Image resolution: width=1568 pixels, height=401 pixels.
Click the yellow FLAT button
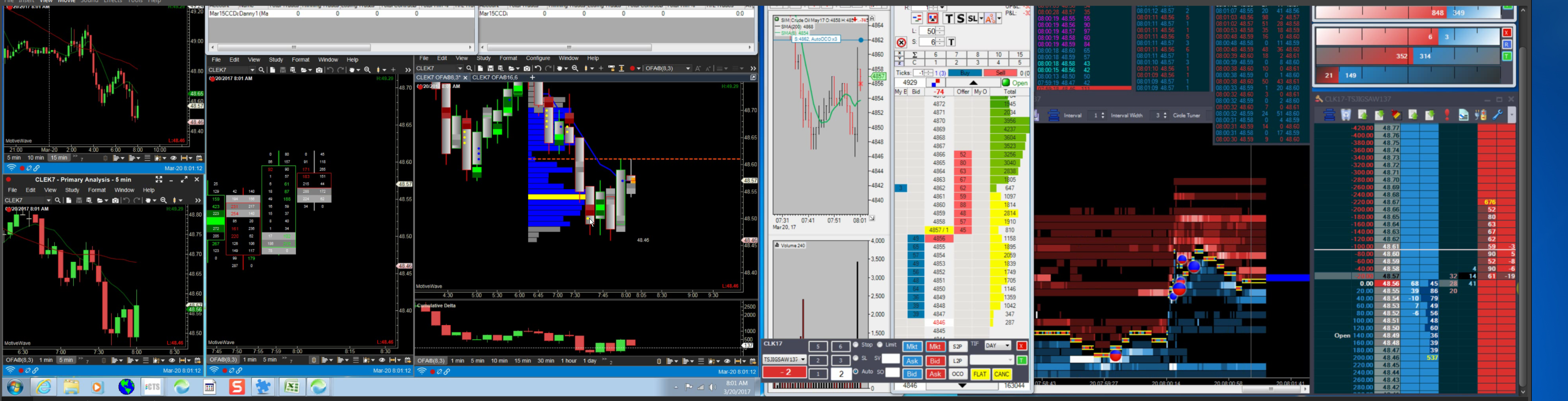[980, 374]
